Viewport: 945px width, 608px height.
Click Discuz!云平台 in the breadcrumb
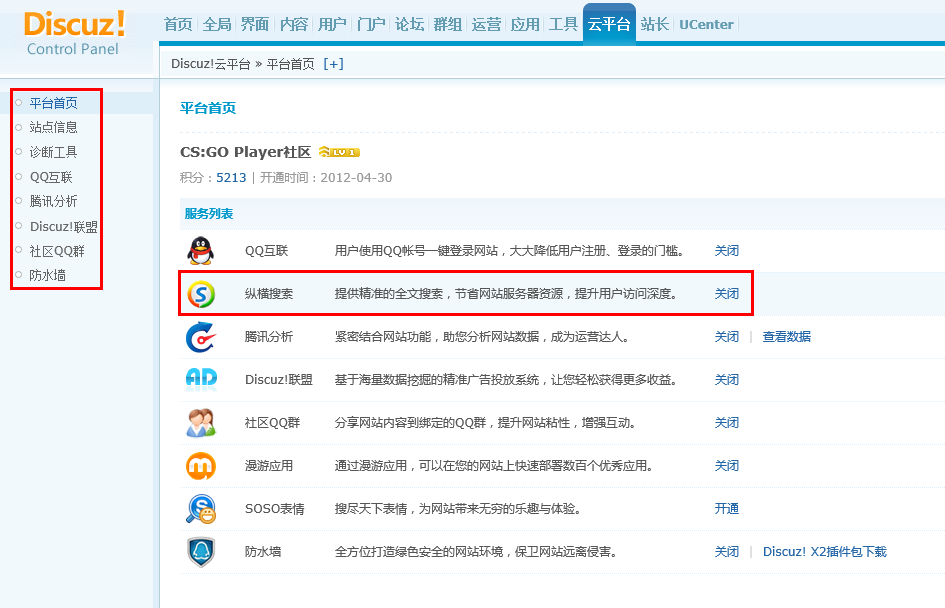210,64
